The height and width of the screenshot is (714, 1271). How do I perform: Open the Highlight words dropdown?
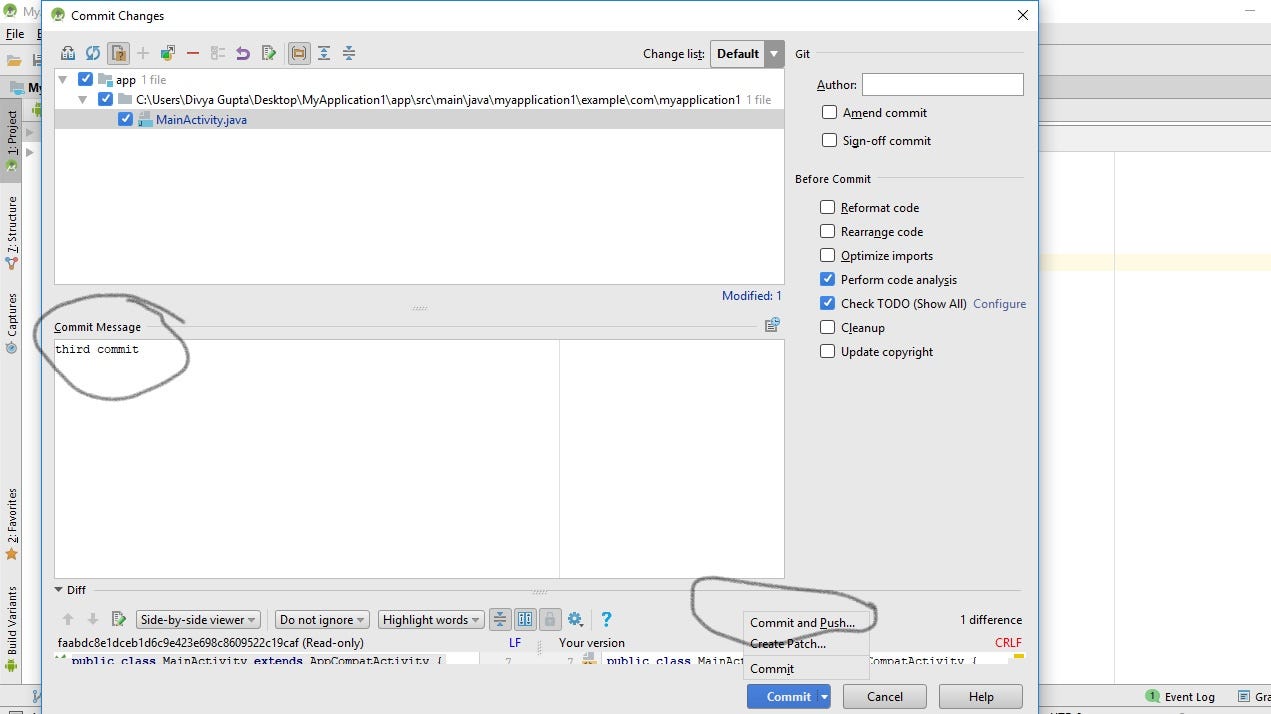pyautogui.click(x=430, y=619)
